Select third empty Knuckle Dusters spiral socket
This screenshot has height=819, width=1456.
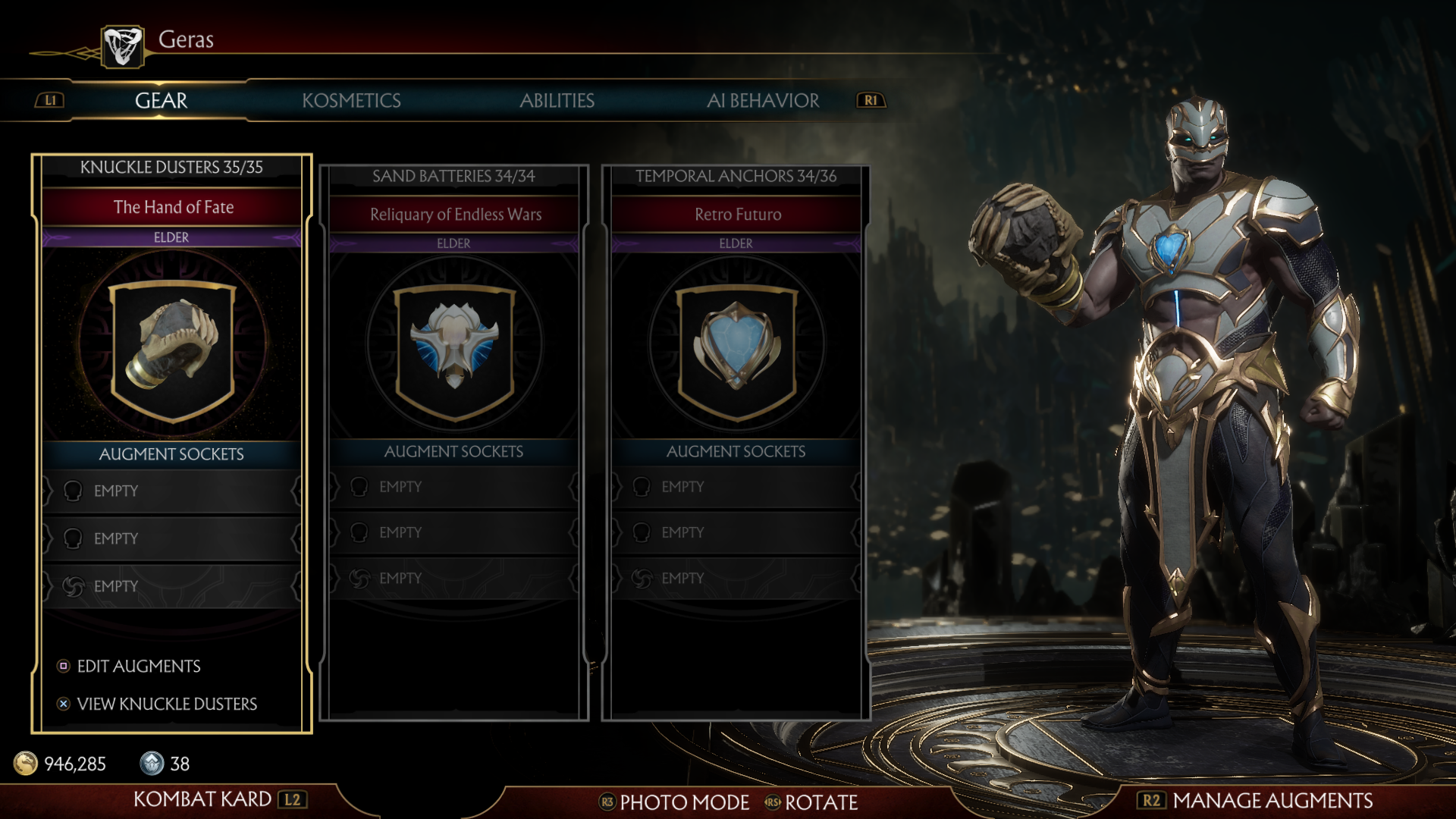[172, 586]
